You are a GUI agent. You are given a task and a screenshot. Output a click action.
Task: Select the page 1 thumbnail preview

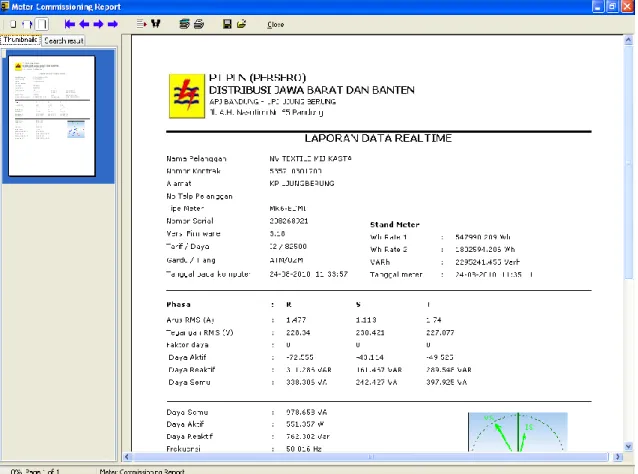point(52,116)
